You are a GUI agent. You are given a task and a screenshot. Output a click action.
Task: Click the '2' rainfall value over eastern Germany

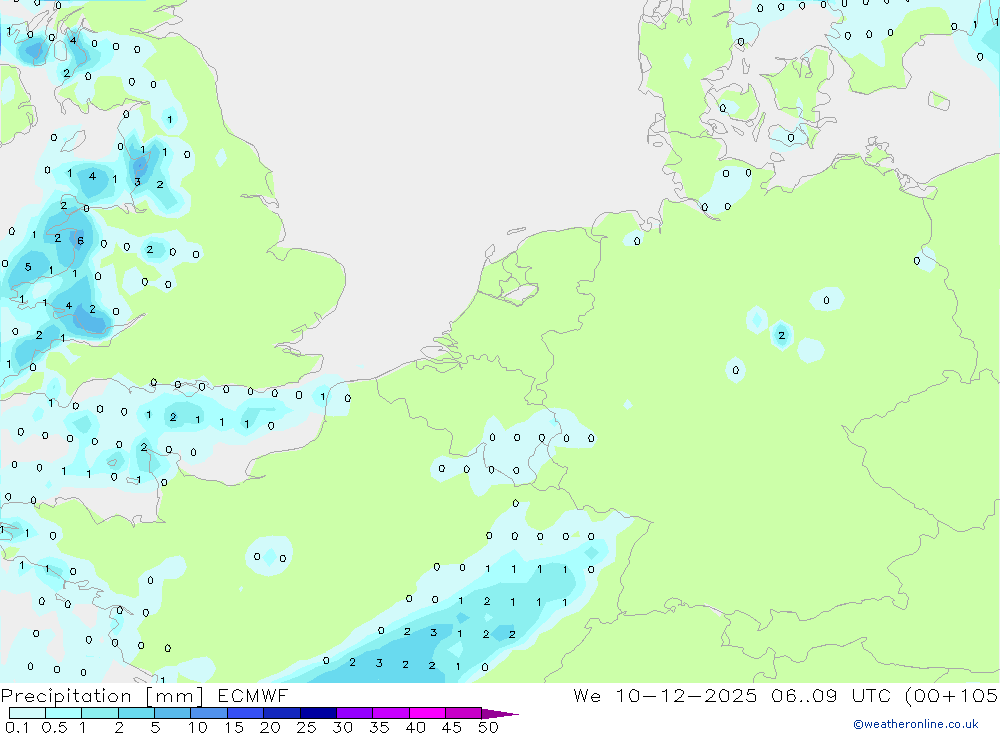click(x=782, y=336)
